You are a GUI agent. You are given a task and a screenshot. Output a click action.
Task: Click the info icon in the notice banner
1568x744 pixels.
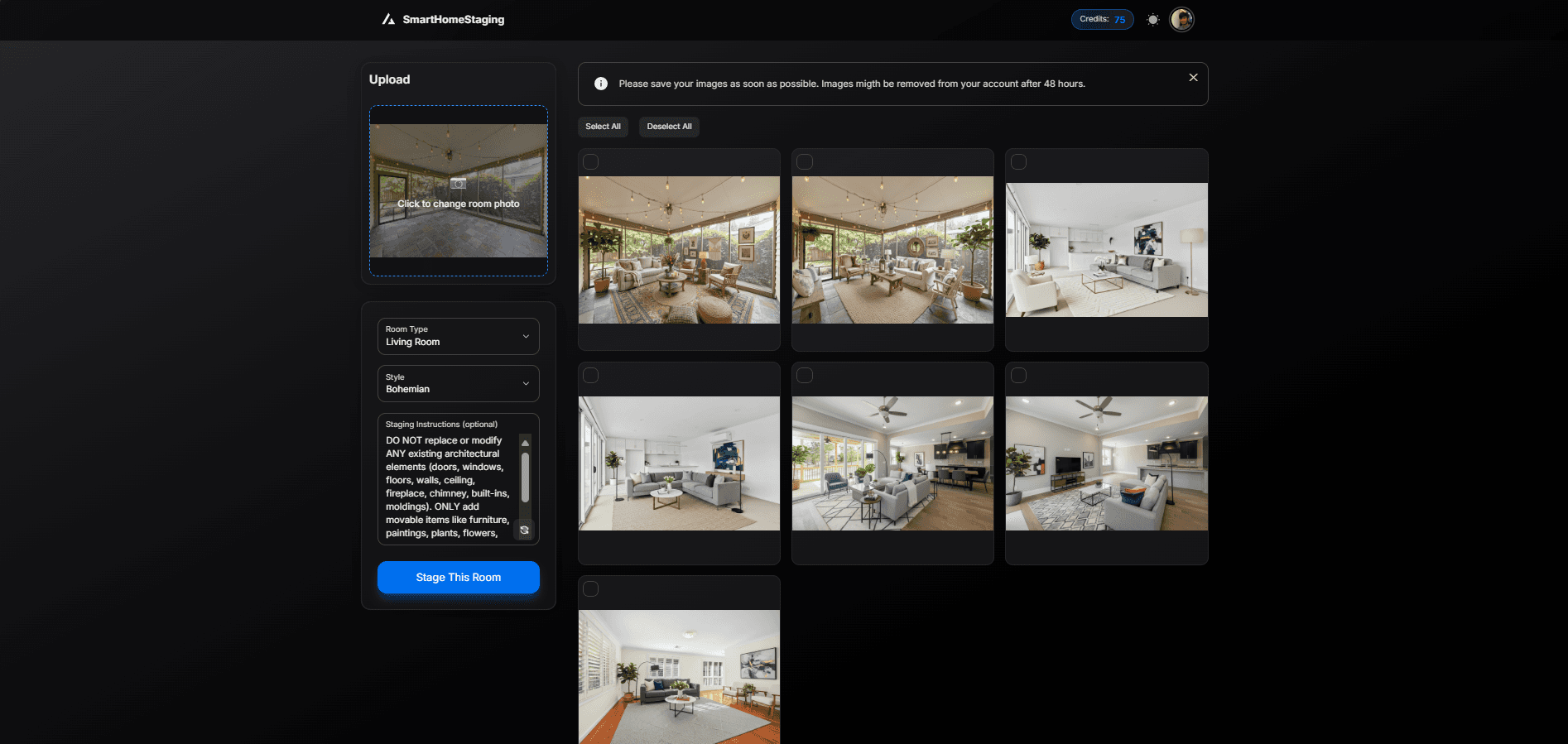601,84
